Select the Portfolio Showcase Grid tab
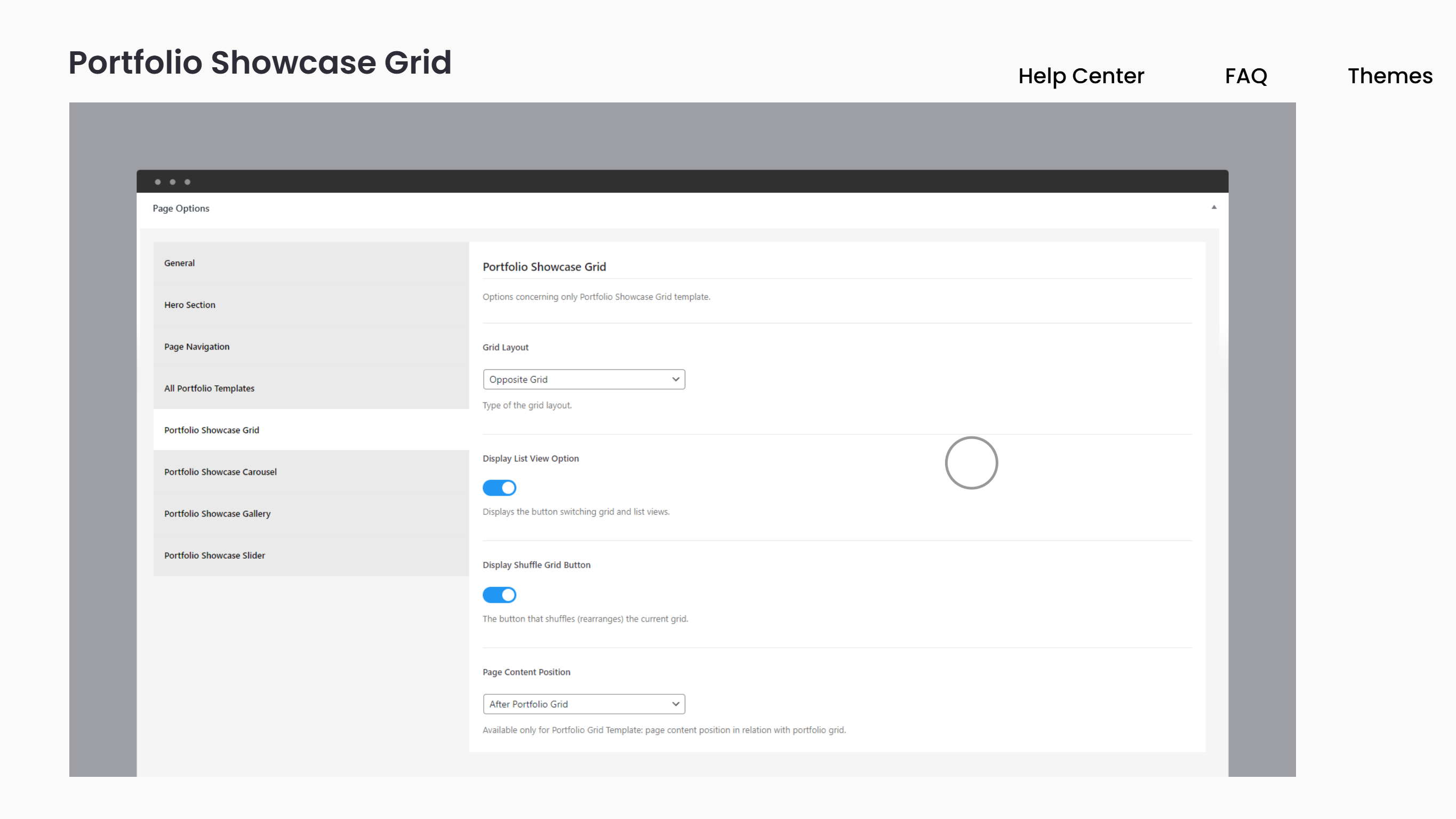Screen dimensions: 1456x819 coord(311,430)
